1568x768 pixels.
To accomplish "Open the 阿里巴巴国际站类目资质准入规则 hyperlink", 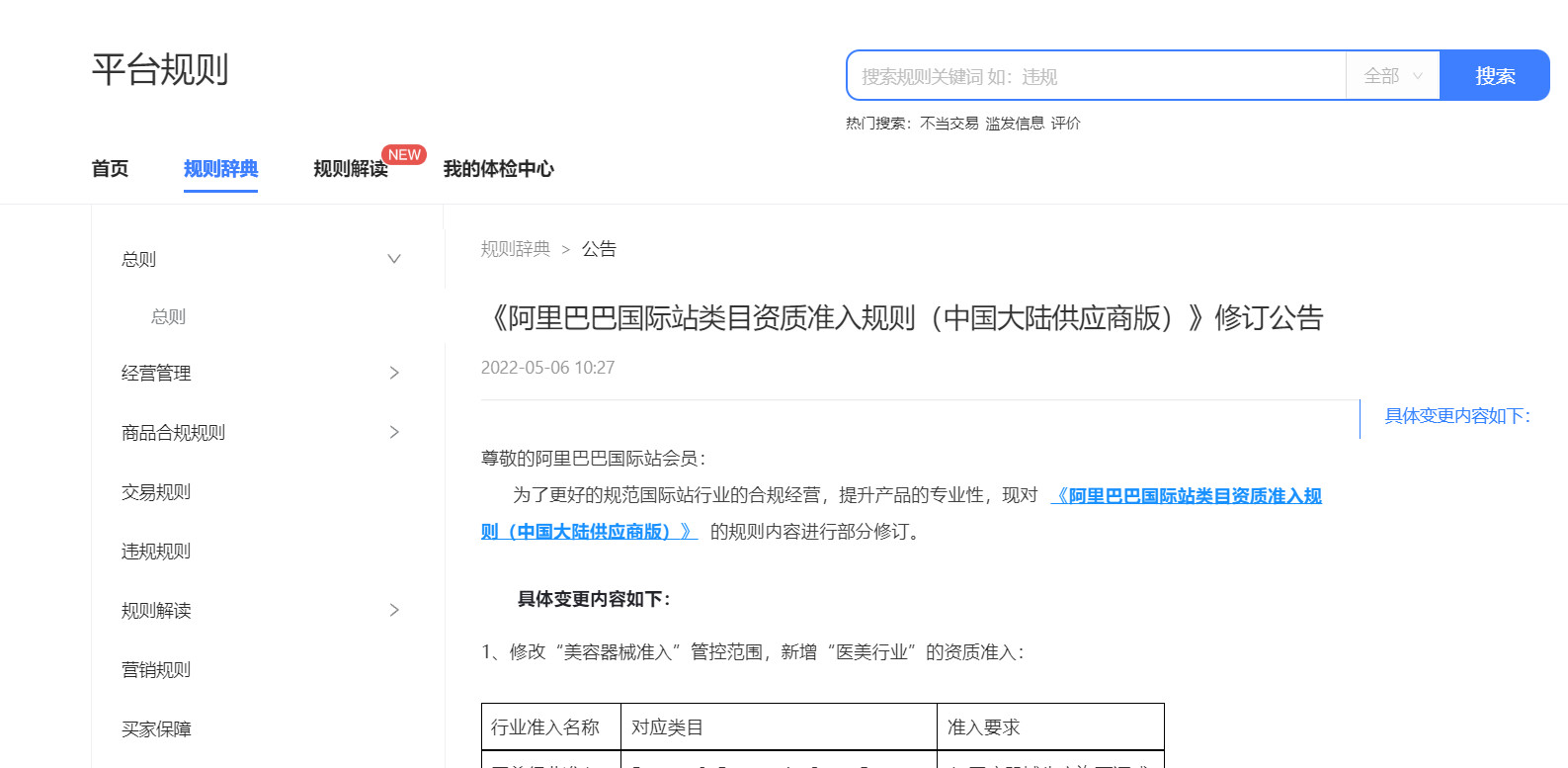I will point(1186,496).
